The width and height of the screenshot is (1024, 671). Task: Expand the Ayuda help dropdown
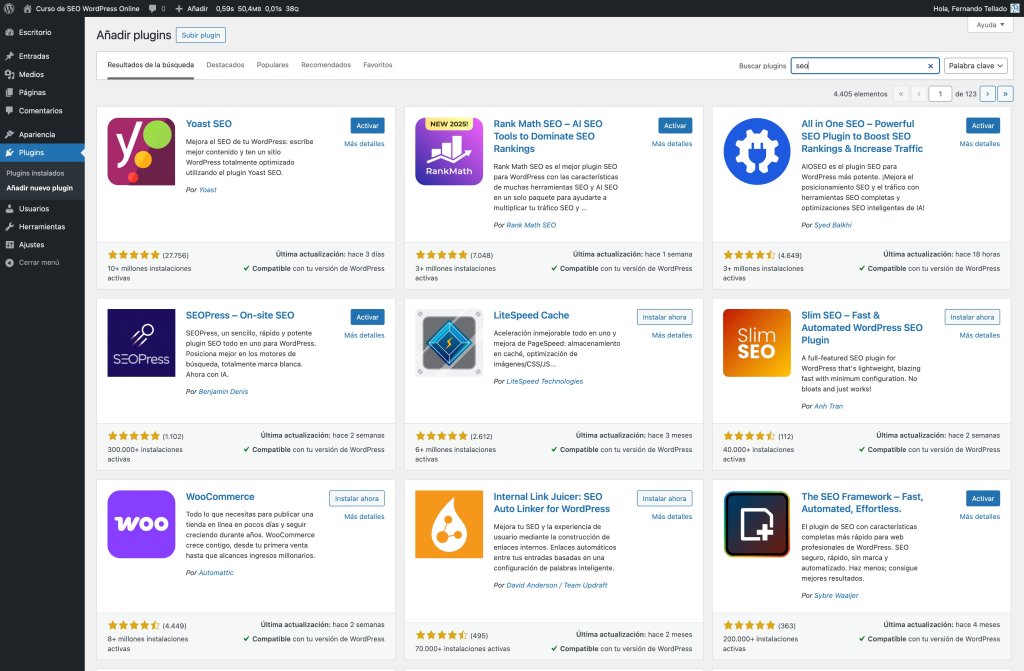(x=990, y=25)
